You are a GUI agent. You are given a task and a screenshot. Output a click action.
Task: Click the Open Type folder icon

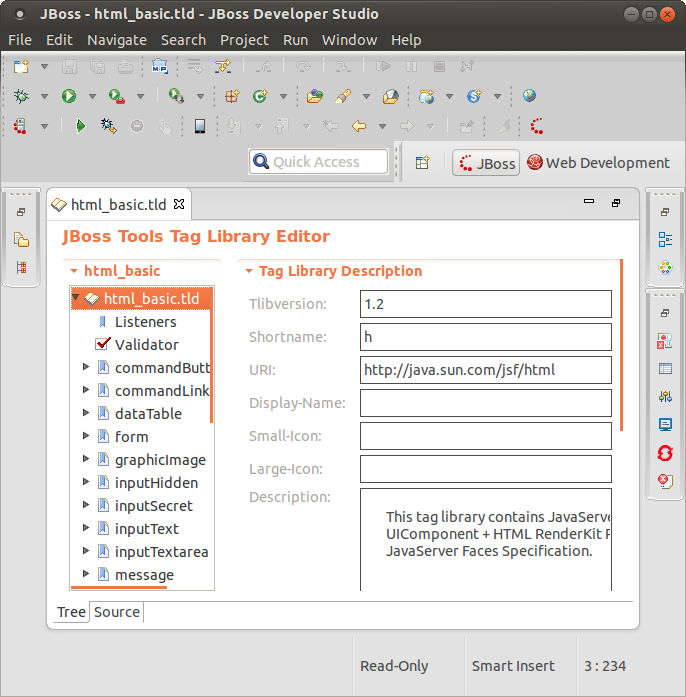pyautogui.click(x=315, y=96)
